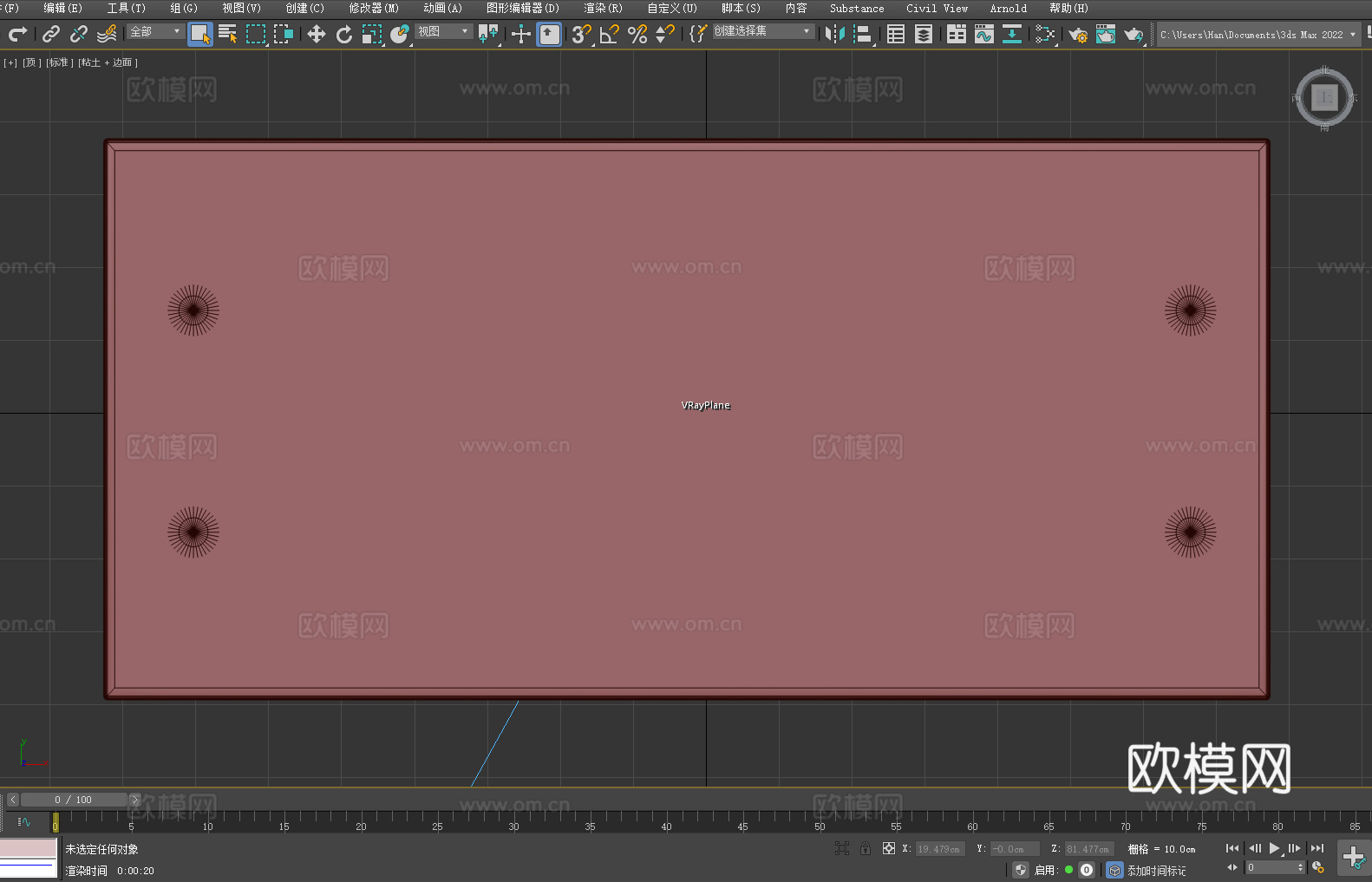Screen dimensions: 1372x882
Task: Open the Curve Editor
Action: coord(984,34)
